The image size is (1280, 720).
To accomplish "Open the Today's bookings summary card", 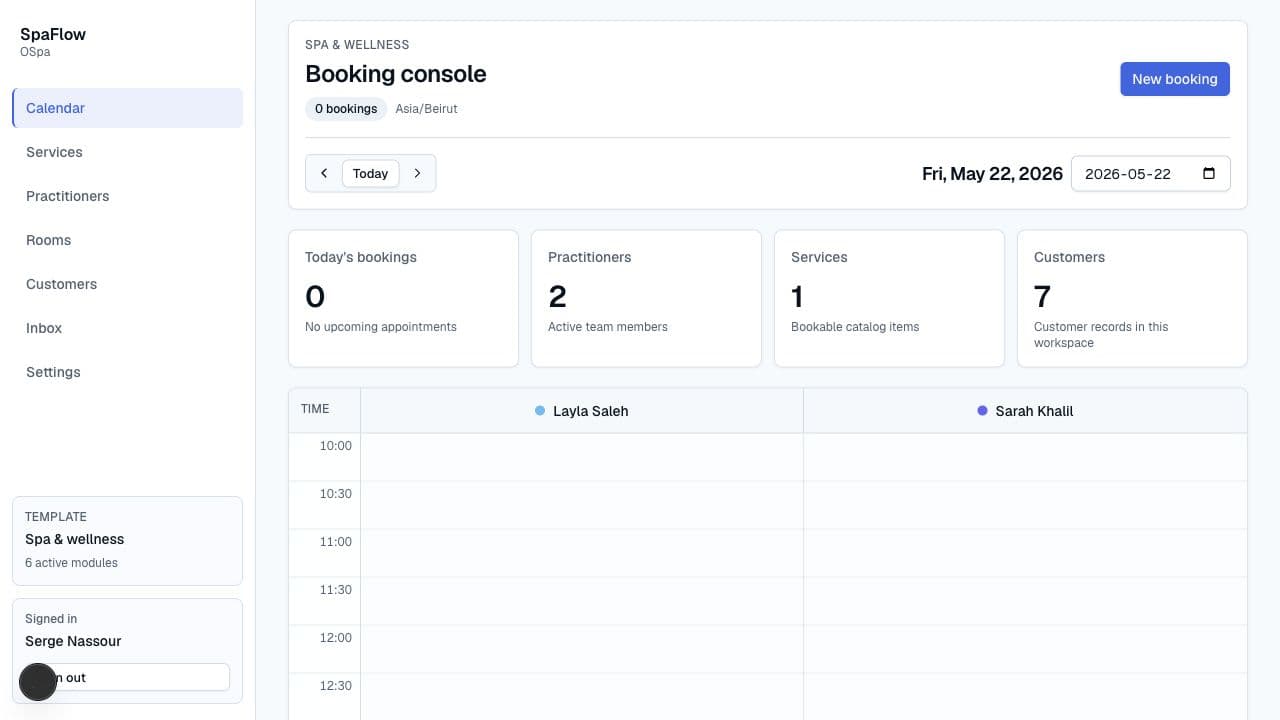I will click(x=403, y=298).
